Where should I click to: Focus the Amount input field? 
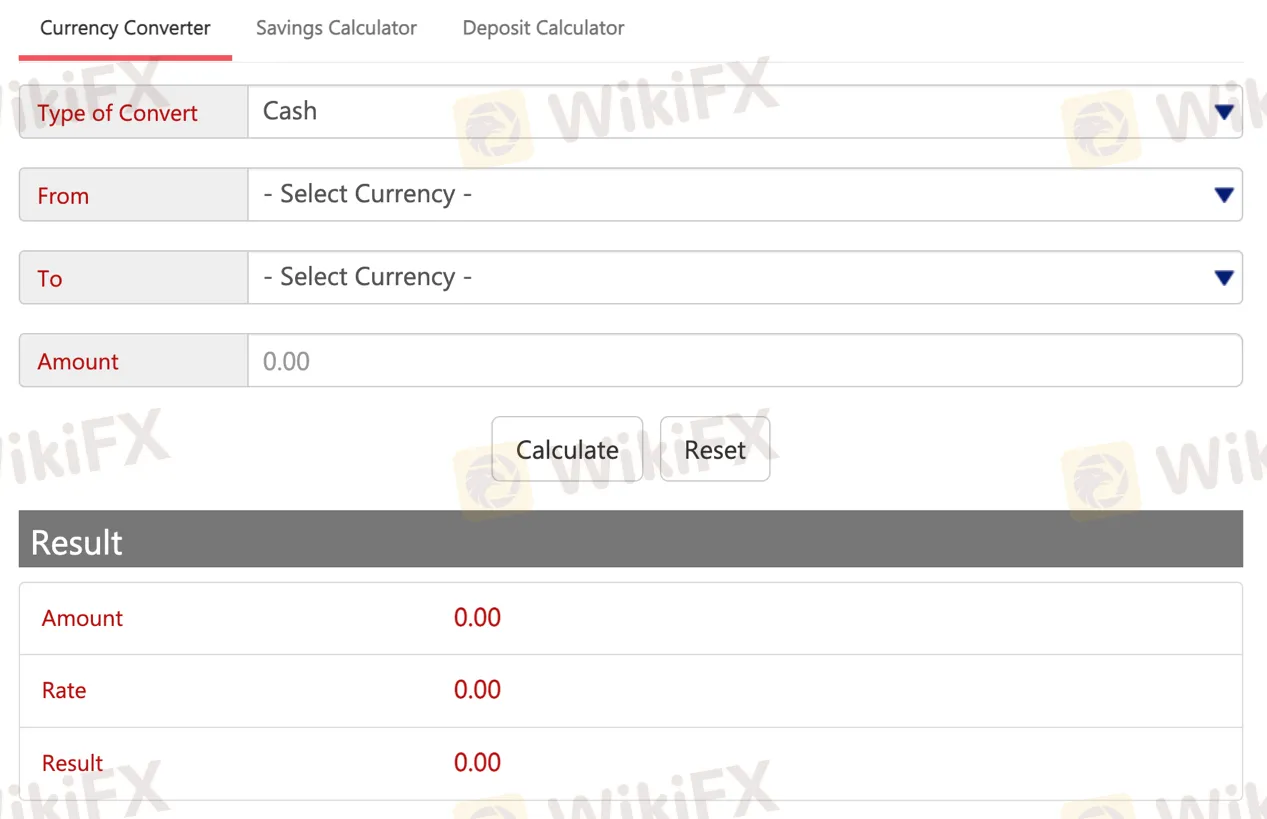(x=745, y=360)
